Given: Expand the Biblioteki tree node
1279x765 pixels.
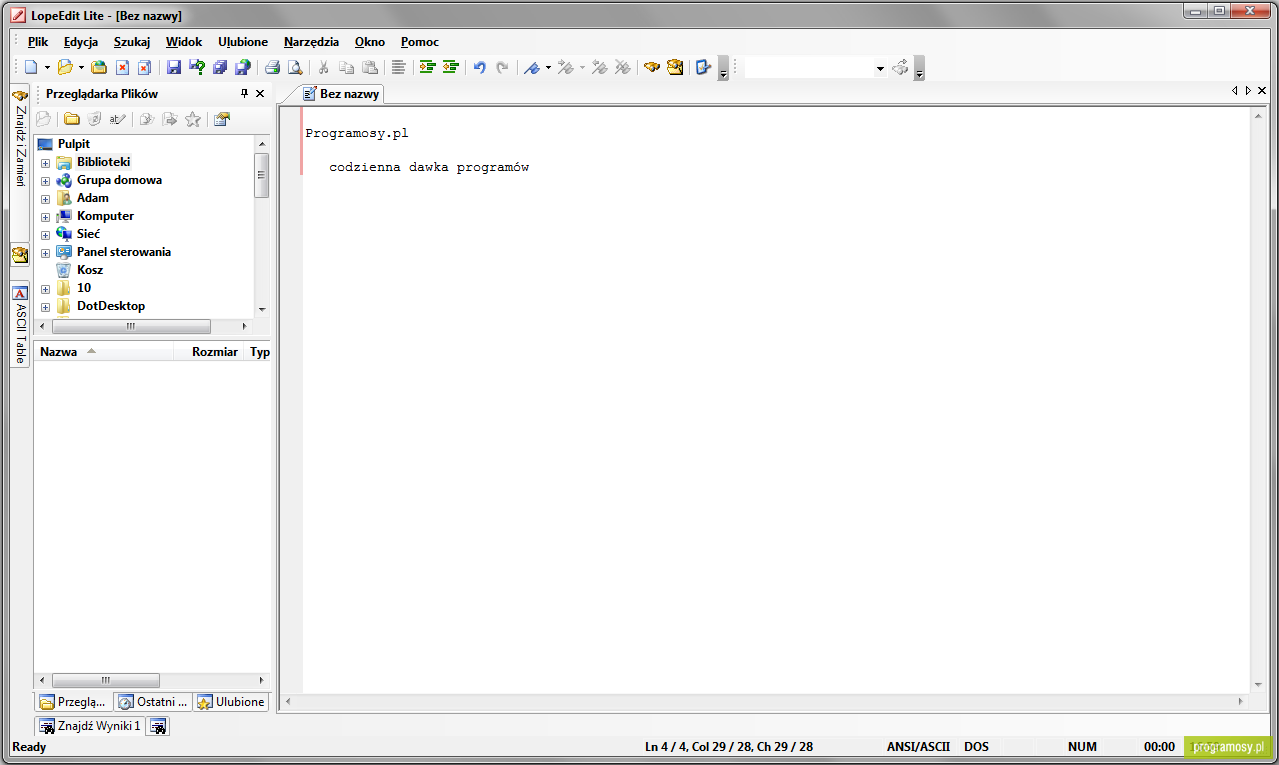Looking at the screenshot, I should click(x=45, y=162).
